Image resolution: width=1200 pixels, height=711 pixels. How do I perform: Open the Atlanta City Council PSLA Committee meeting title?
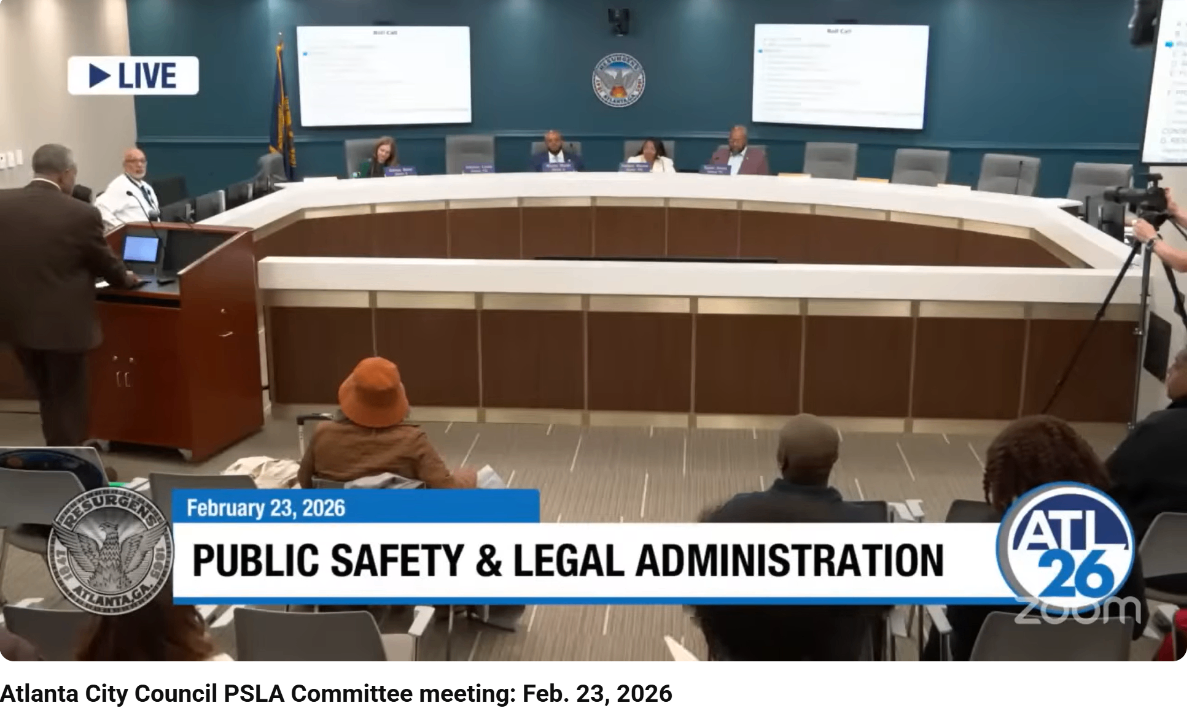[x=336, y=693]
